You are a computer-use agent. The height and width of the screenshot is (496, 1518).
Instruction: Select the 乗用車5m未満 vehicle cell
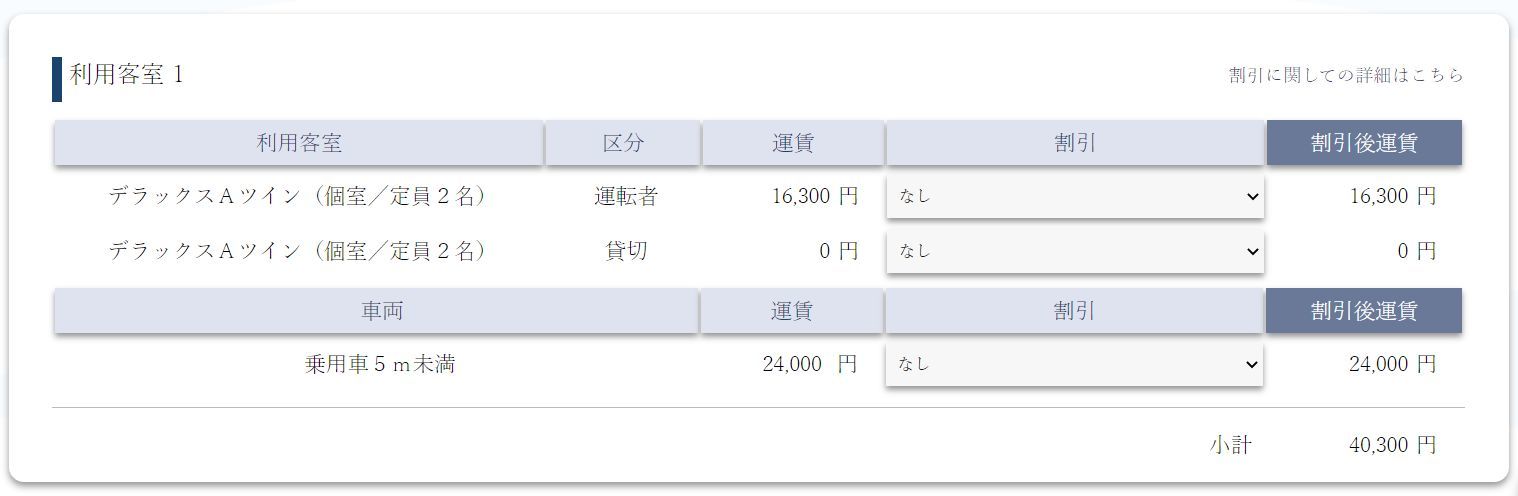380,365
